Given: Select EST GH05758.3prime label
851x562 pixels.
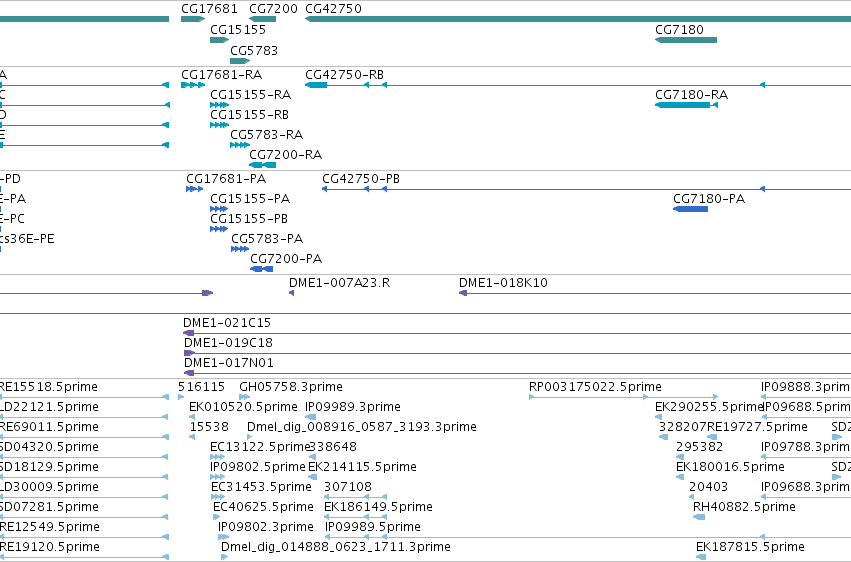Looking at the screenshot, I should pyautogui.click(x=291, y=387).
